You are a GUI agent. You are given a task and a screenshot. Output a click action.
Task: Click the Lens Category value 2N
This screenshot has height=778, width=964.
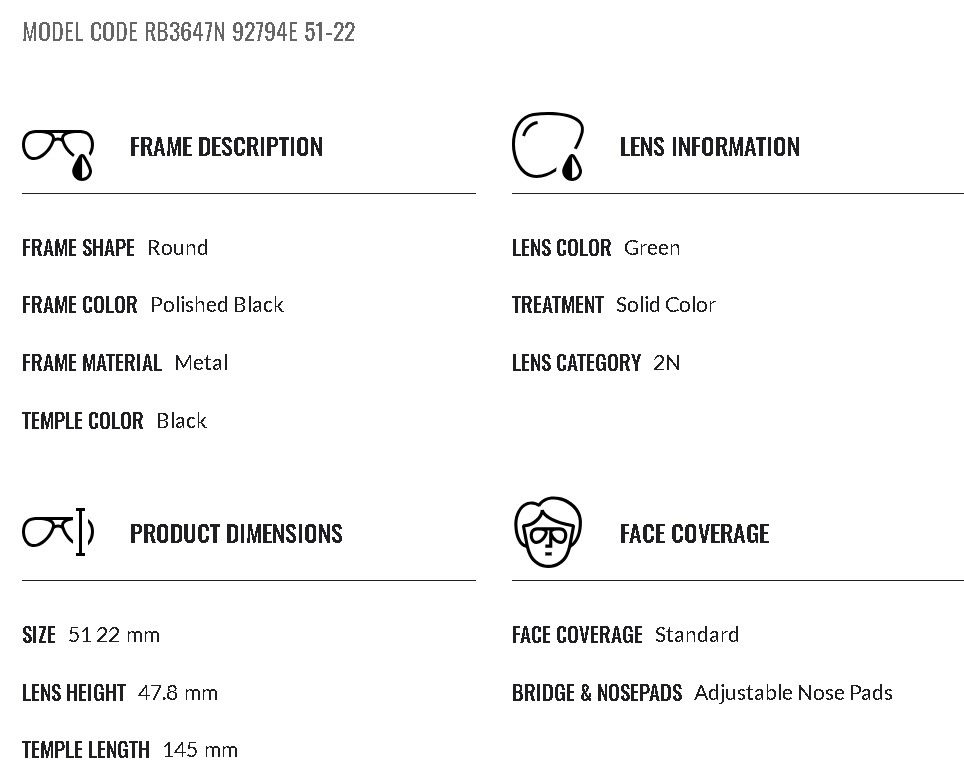[666, 363]
